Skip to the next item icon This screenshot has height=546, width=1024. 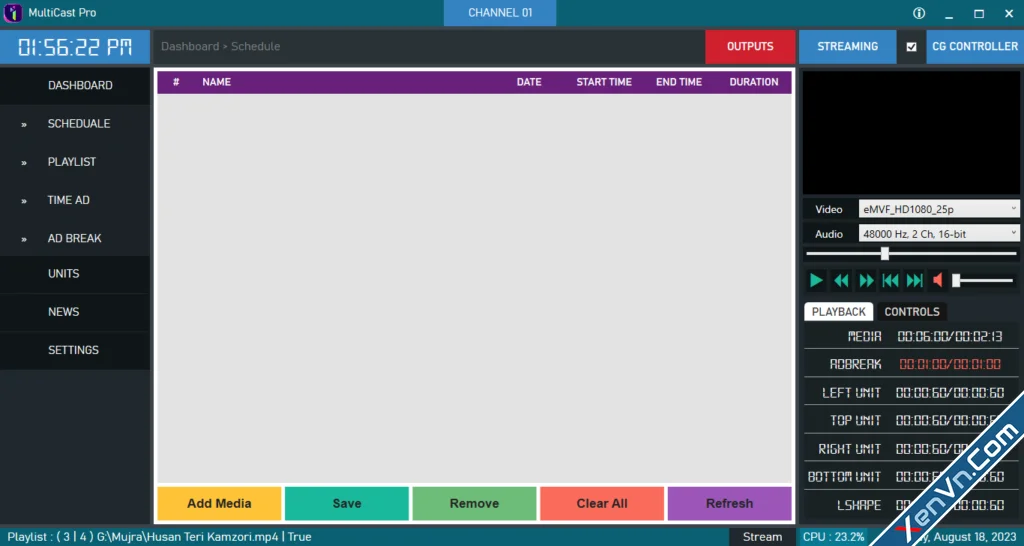[x=914, y=281]
